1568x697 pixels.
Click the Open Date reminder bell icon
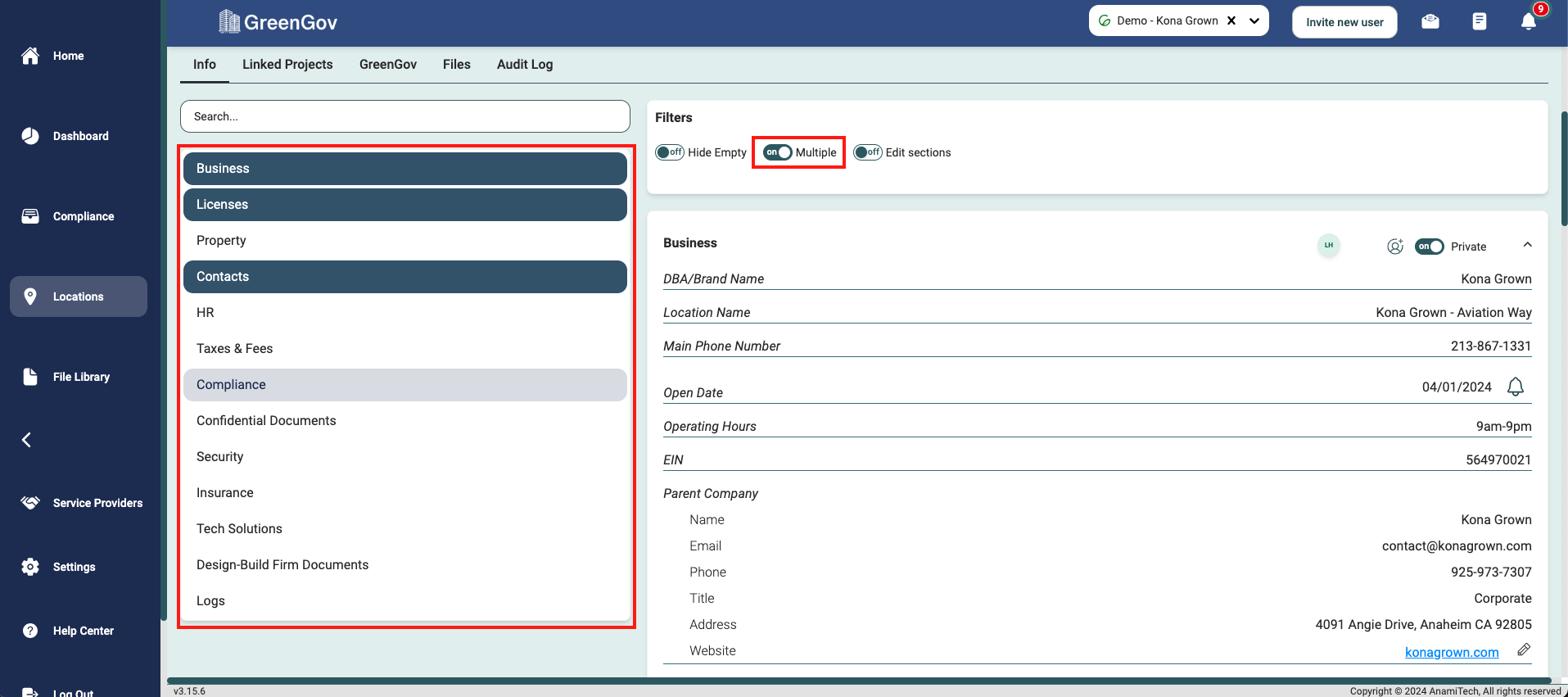[x=1516, y=387]
